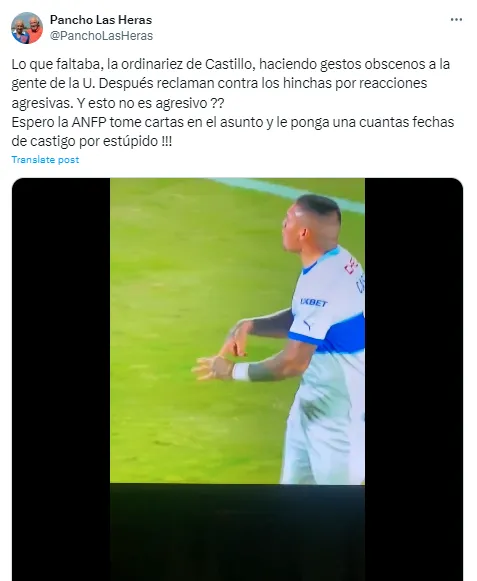The height and width of the screenshot is (581, 477).
Task: Click the right black bar of video
Action: (x=414, y=379)
